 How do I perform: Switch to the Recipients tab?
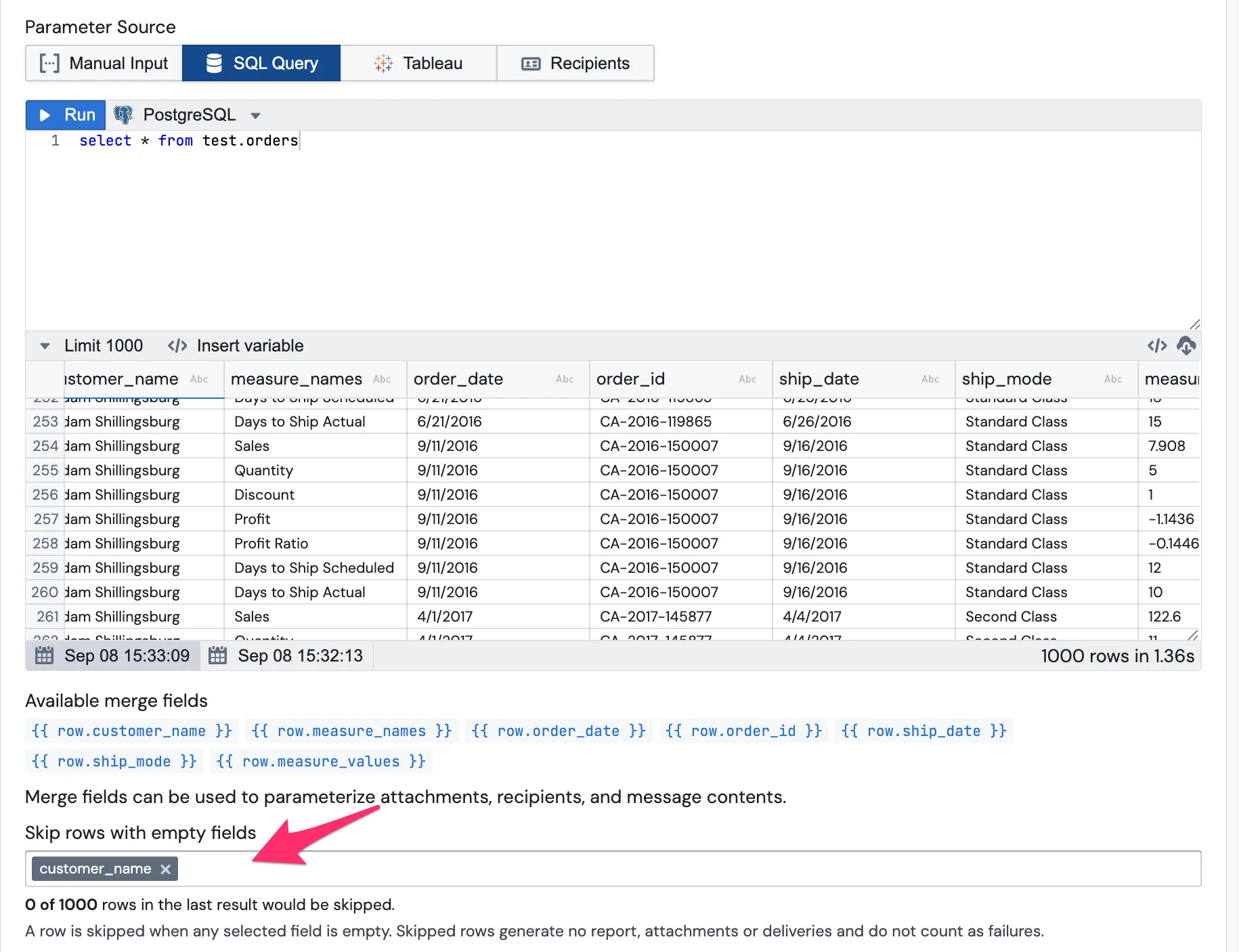[575, 63]
